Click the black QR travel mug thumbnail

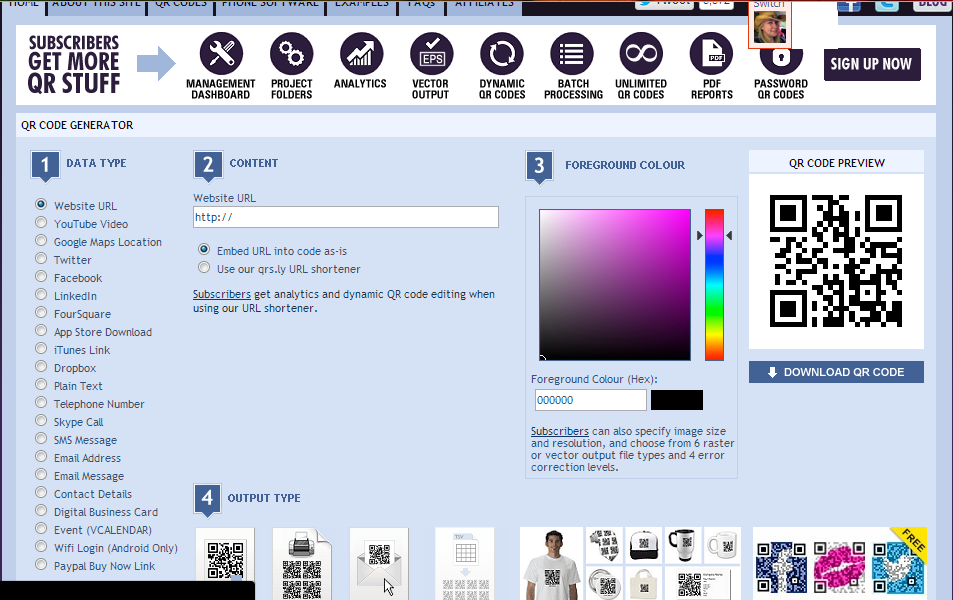683,545
